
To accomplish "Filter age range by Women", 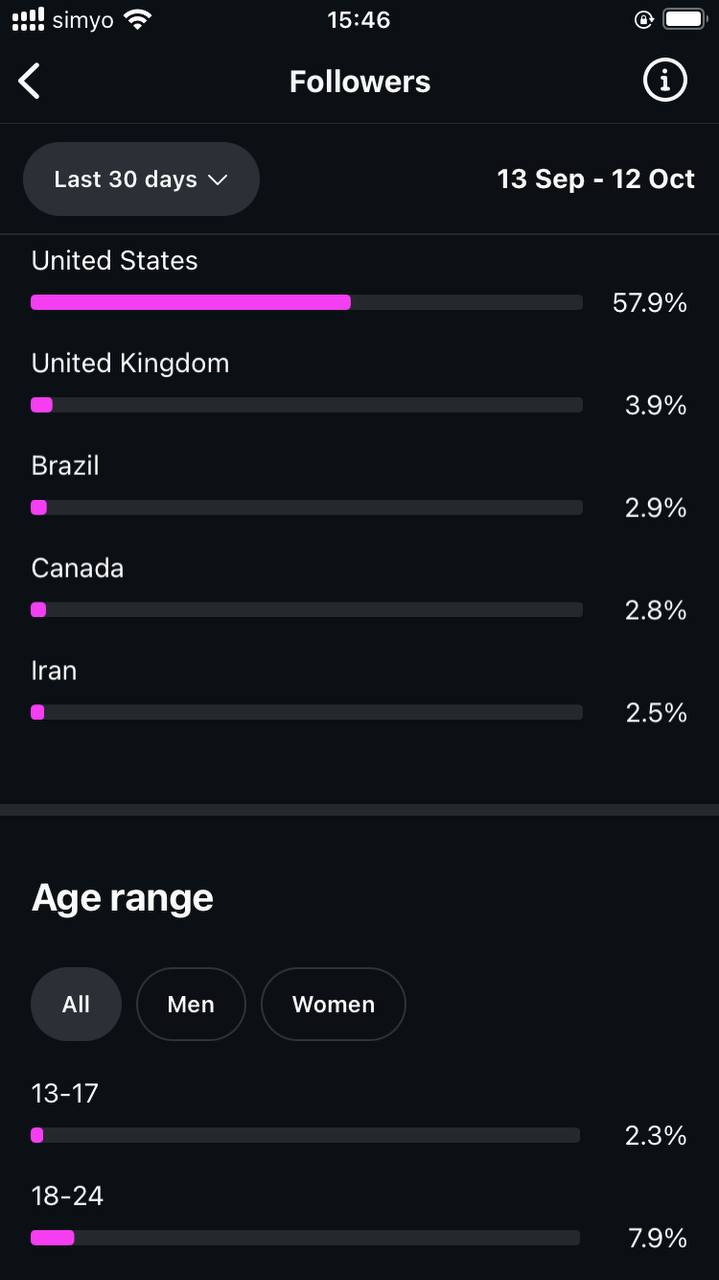I will [x=333, y=1004].
